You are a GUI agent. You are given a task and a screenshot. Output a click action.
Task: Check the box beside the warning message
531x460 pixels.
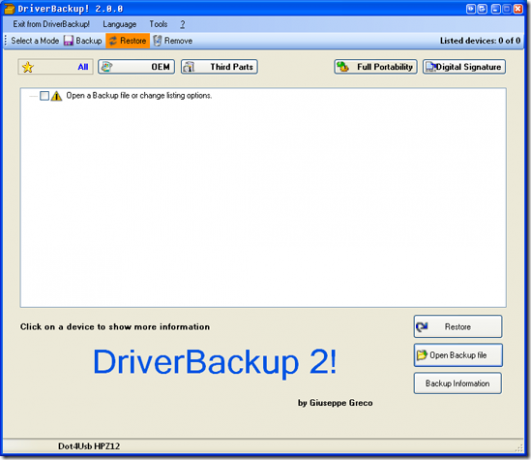(x=44, y=96)
